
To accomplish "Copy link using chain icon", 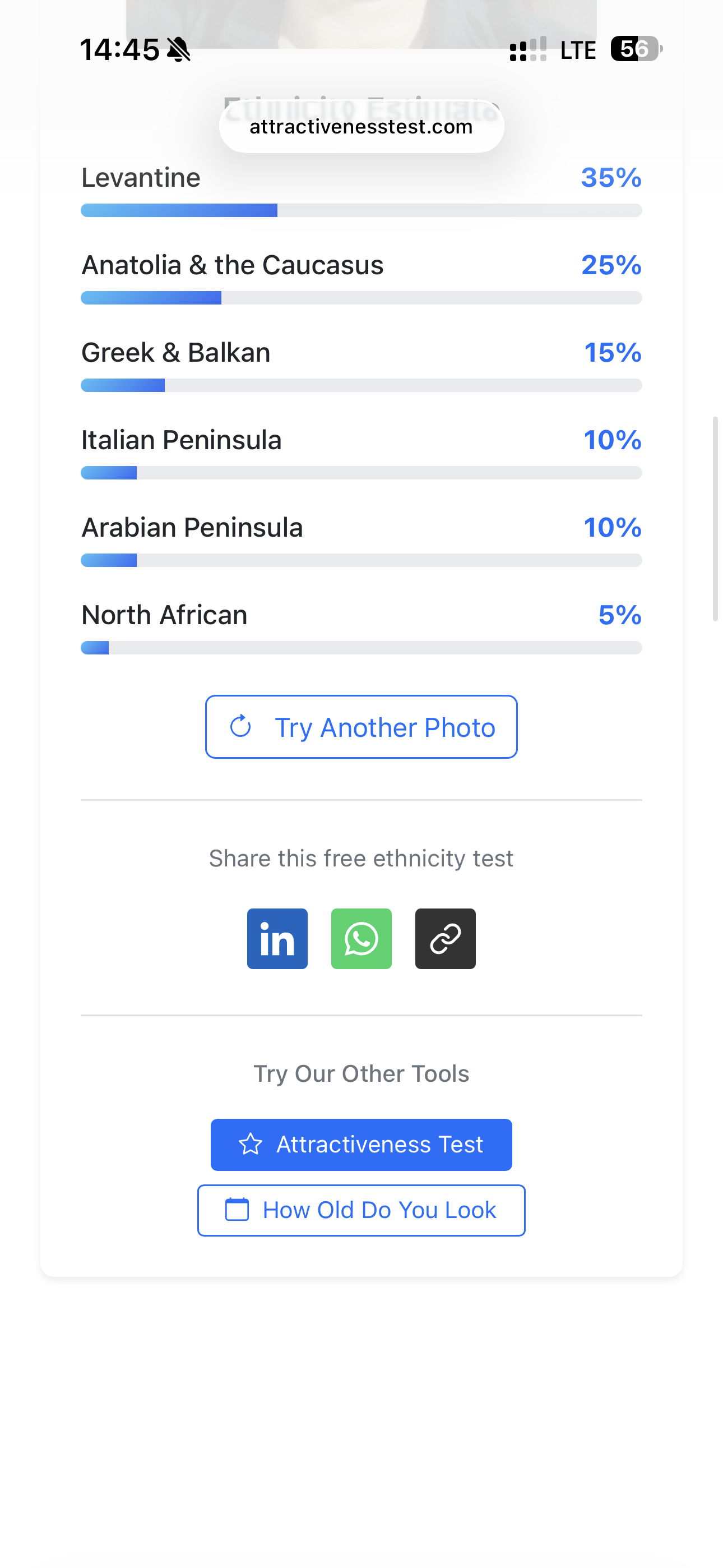I will (x=445, y=939).
